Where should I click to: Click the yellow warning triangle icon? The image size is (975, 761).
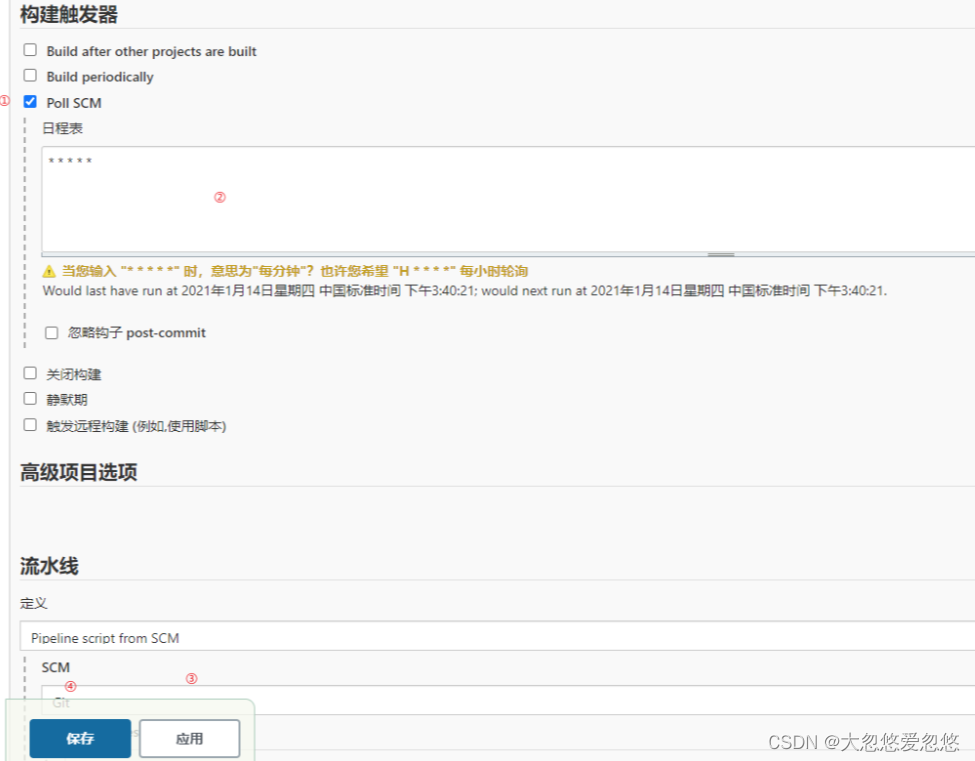tap(49, 271)
